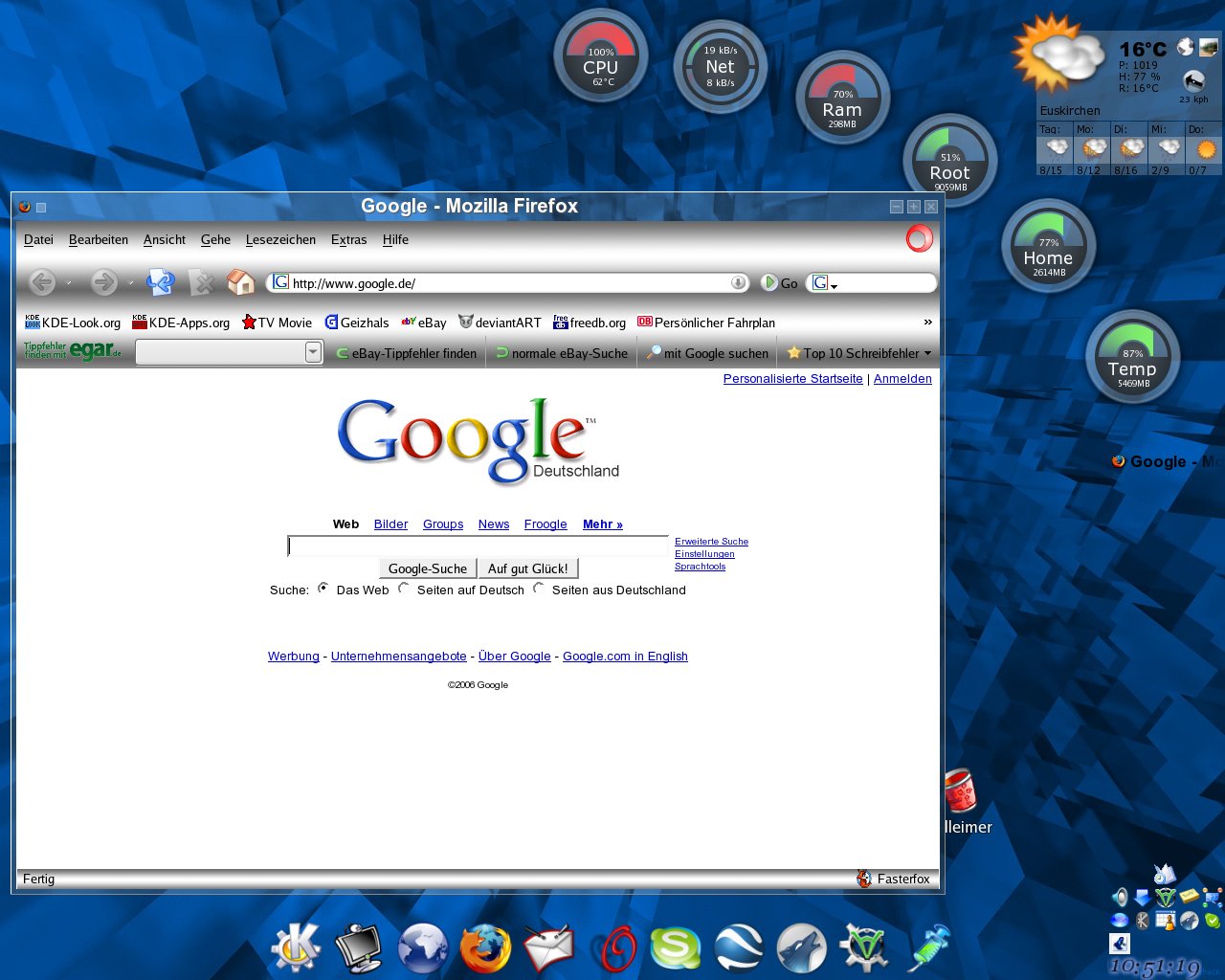Click the CPU gauge widget
This screenshot has height=980, width=1225.
tap(601, 56)
